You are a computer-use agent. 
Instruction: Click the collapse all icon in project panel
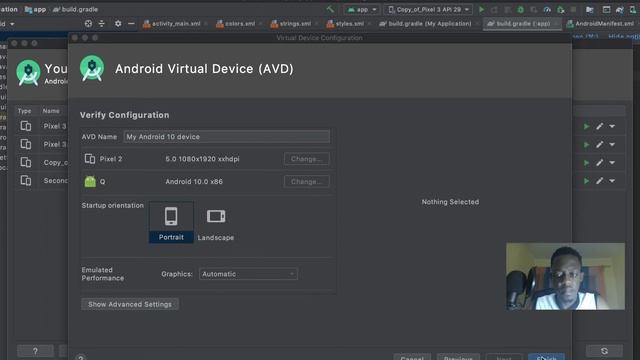102,24
